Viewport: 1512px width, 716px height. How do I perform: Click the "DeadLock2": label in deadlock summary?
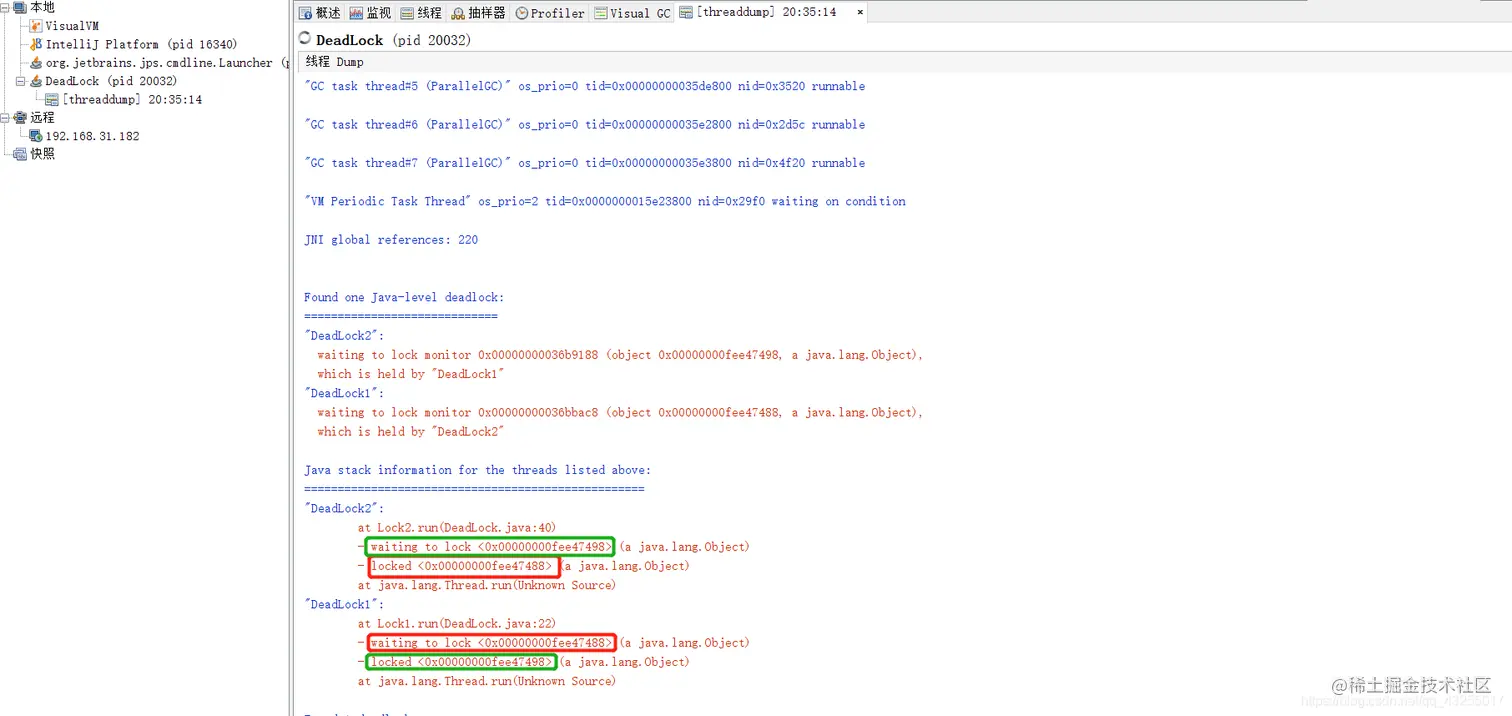click(344, 336)
